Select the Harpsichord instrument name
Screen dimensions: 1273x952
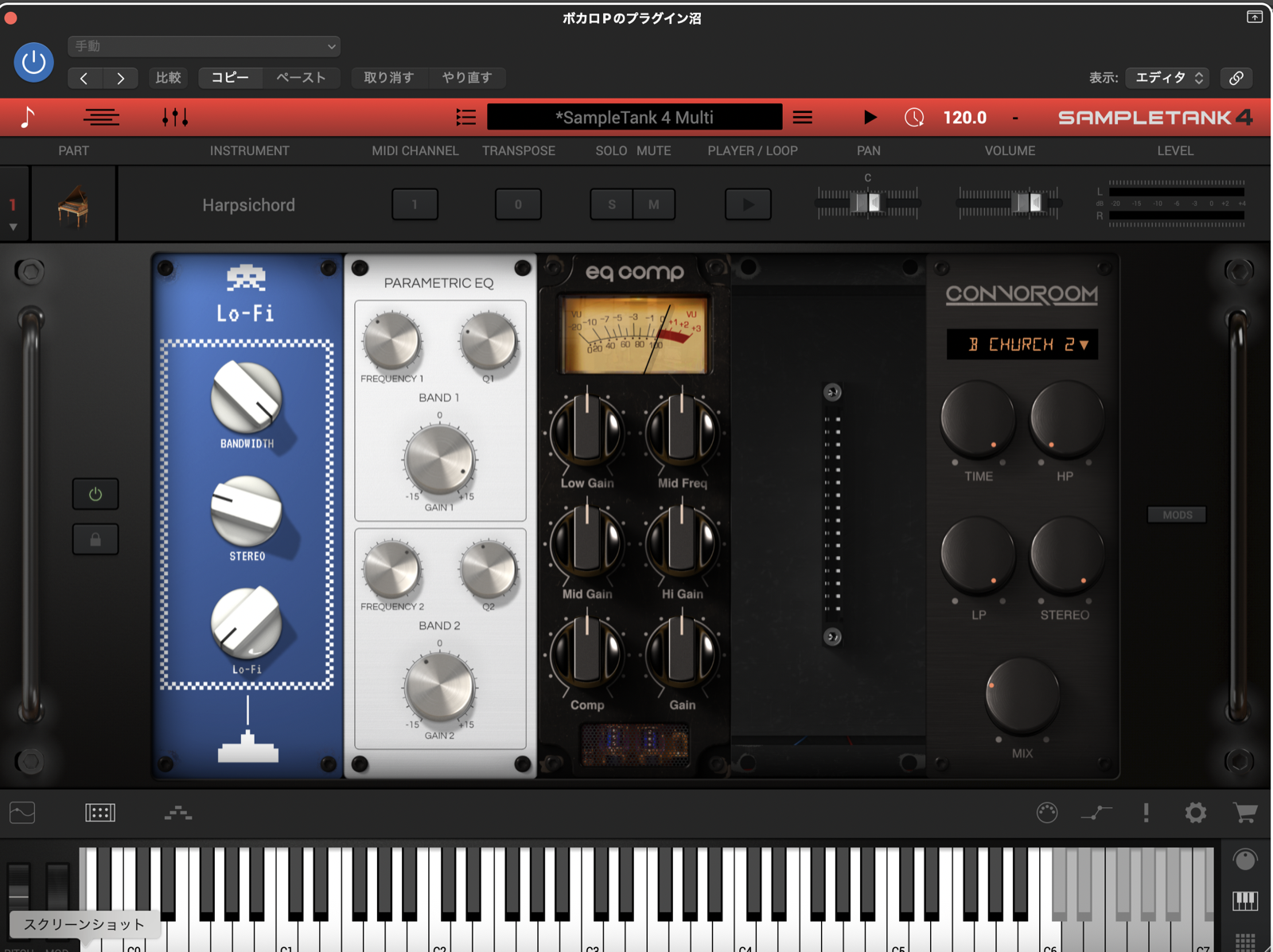pos(248,205)
